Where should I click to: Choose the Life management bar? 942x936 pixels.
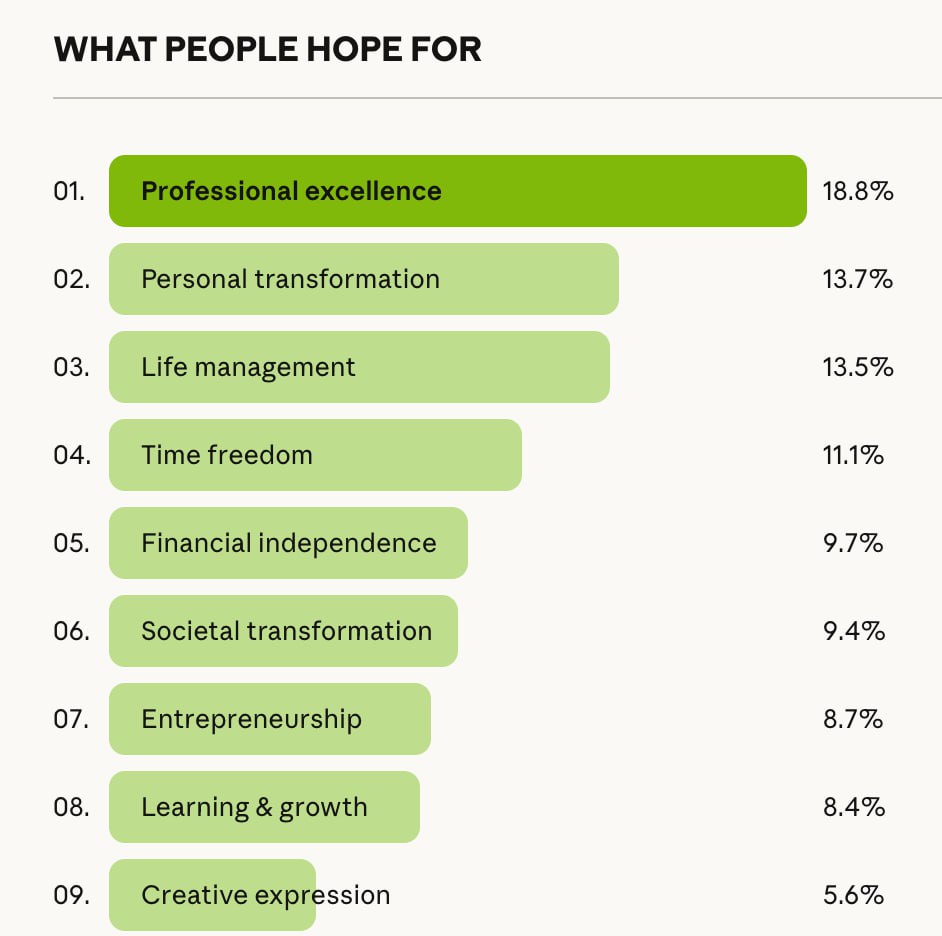click(x=359, y=367)
